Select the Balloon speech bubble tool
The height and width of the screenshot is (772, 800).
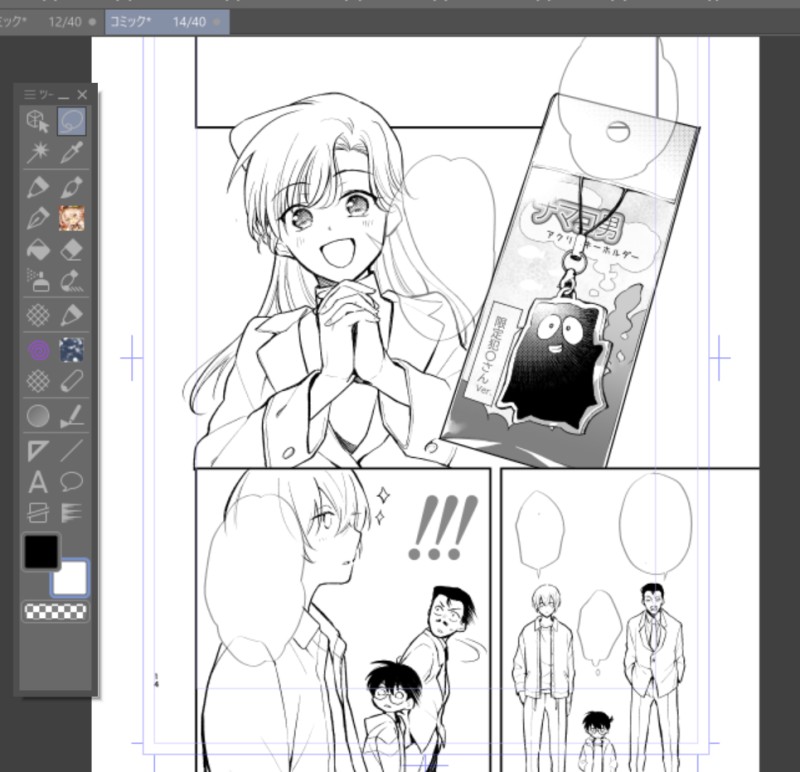(71, 482)
